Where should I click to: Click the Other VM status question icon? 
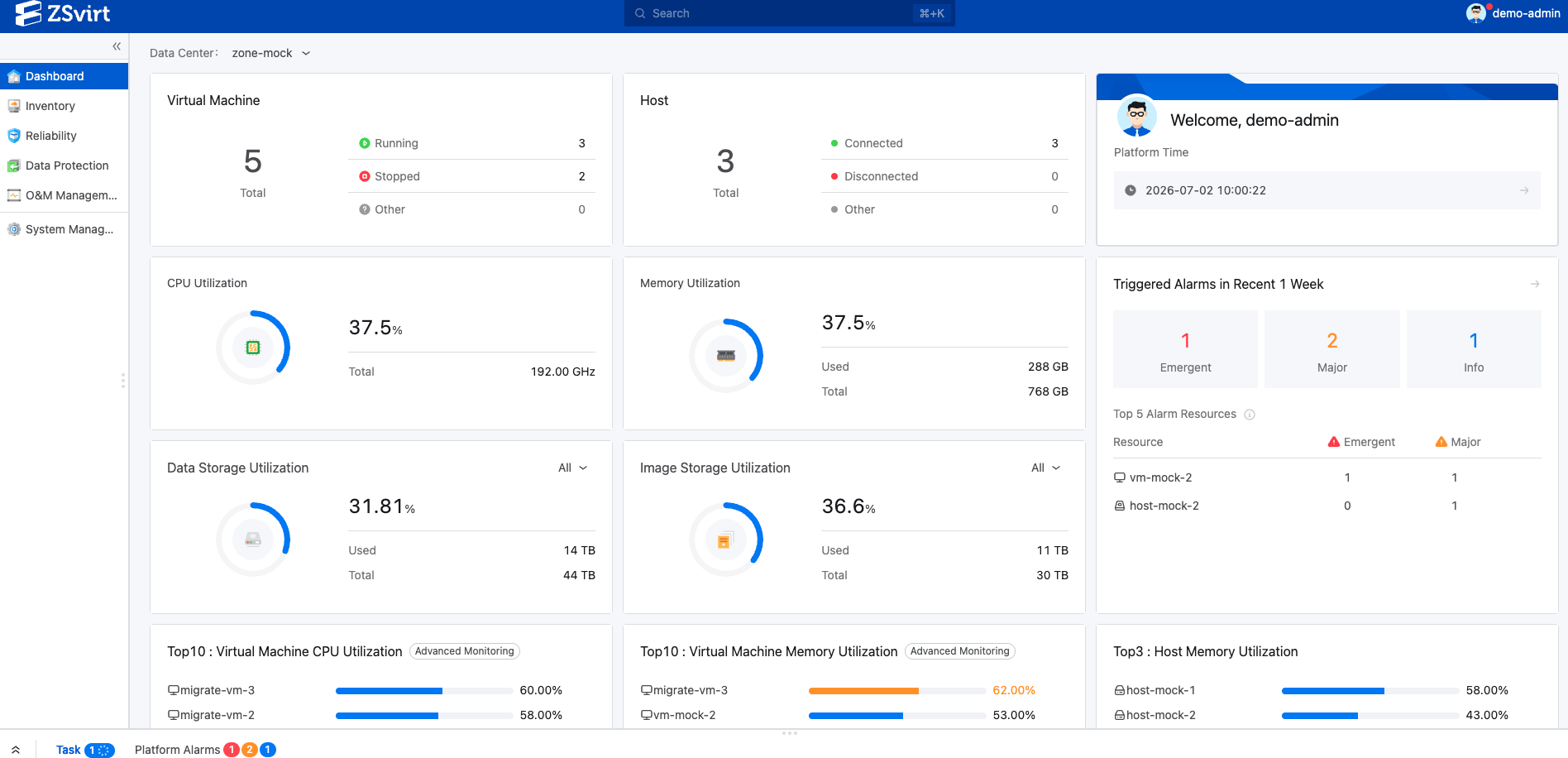(x=365, y=209)
